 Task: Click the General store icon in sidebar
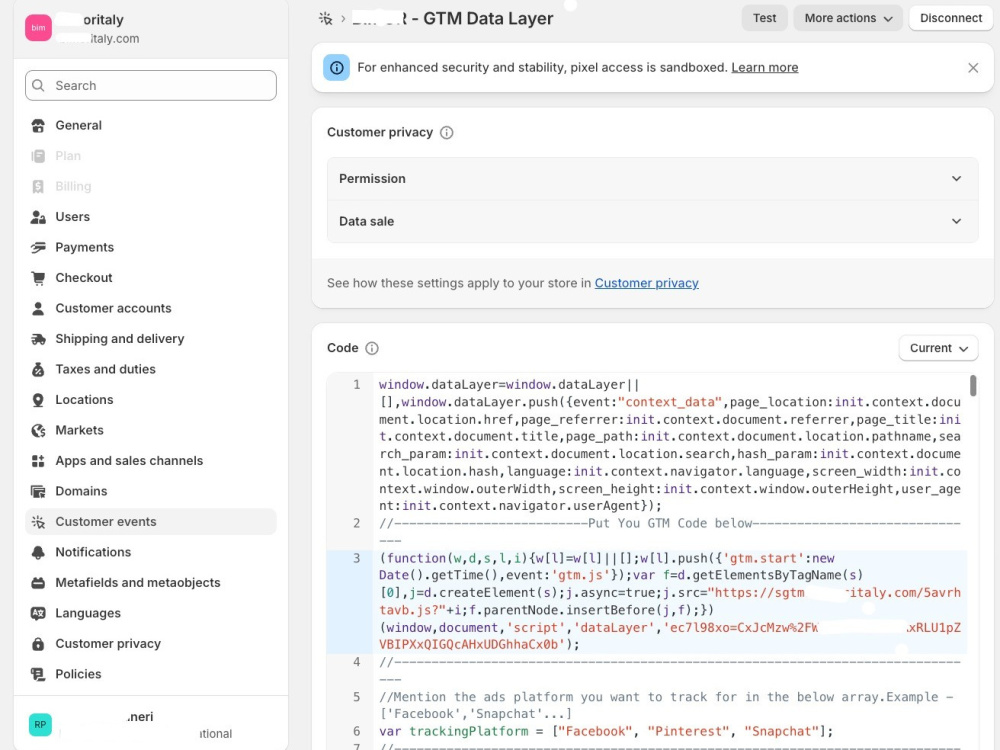point(38,126)
